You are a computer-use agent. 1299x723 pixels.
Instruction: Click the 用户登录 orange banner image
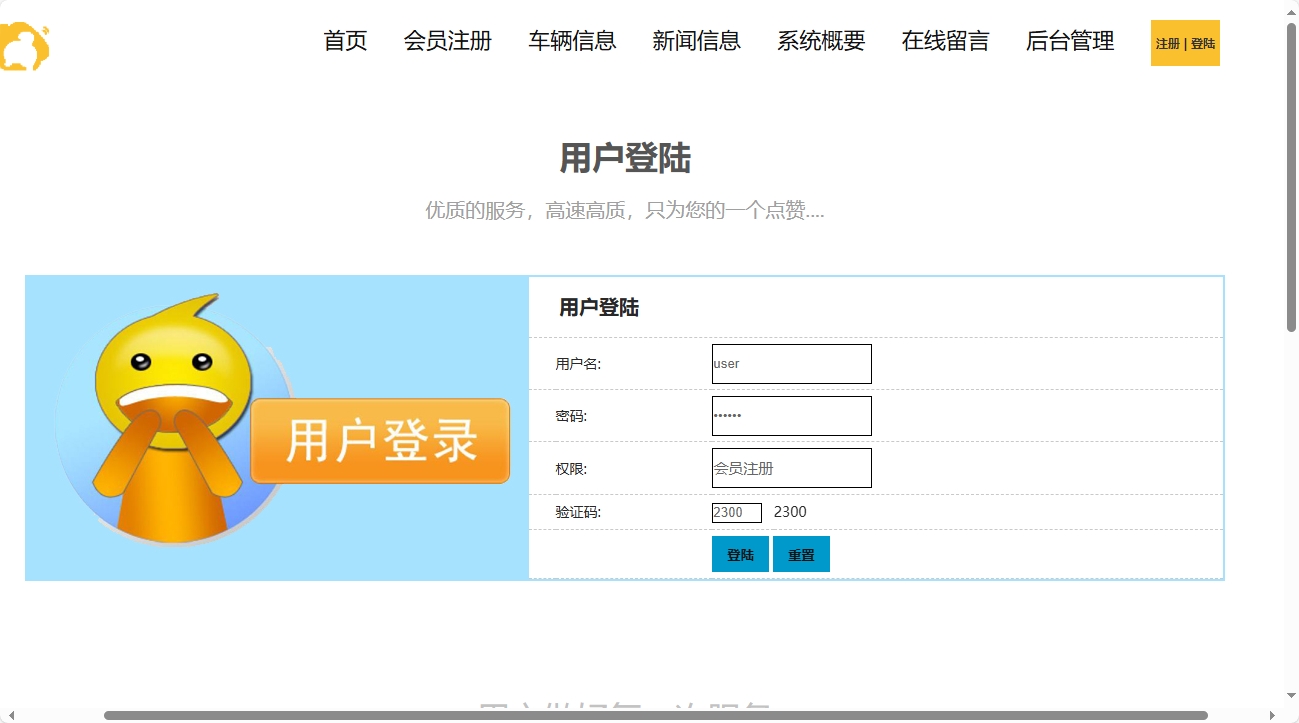380,440
